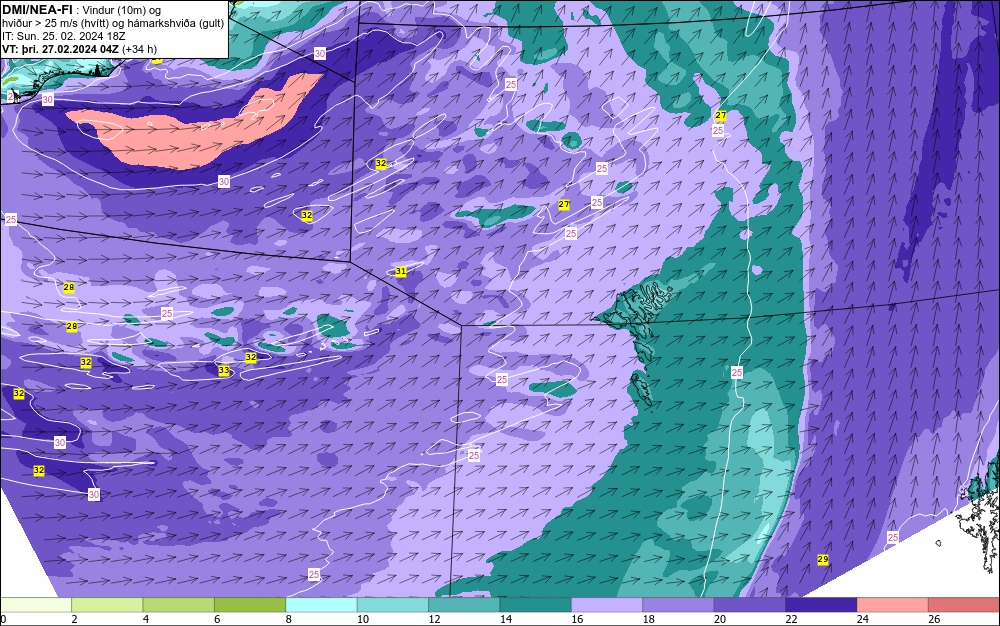Click the yellow '29' maximum gust label
Image resolution: width=1000 pixels, height=626 pixels.
(823, 559)
